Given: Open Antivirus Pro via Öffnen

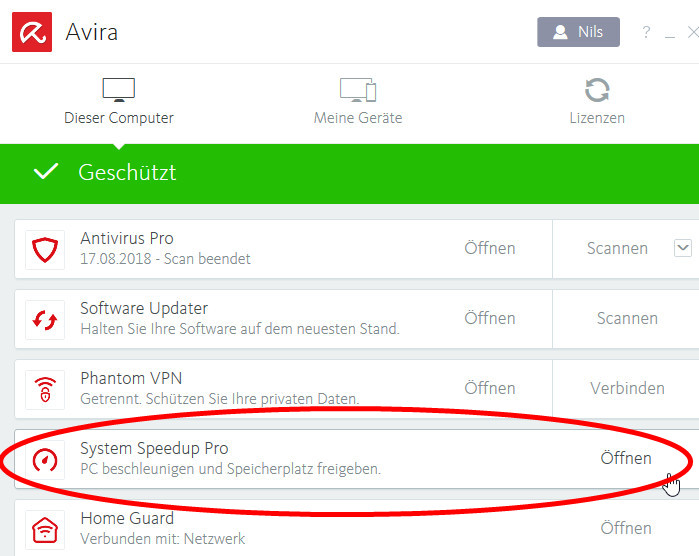Looking at the screenshot, I should (x=490, y=248).
